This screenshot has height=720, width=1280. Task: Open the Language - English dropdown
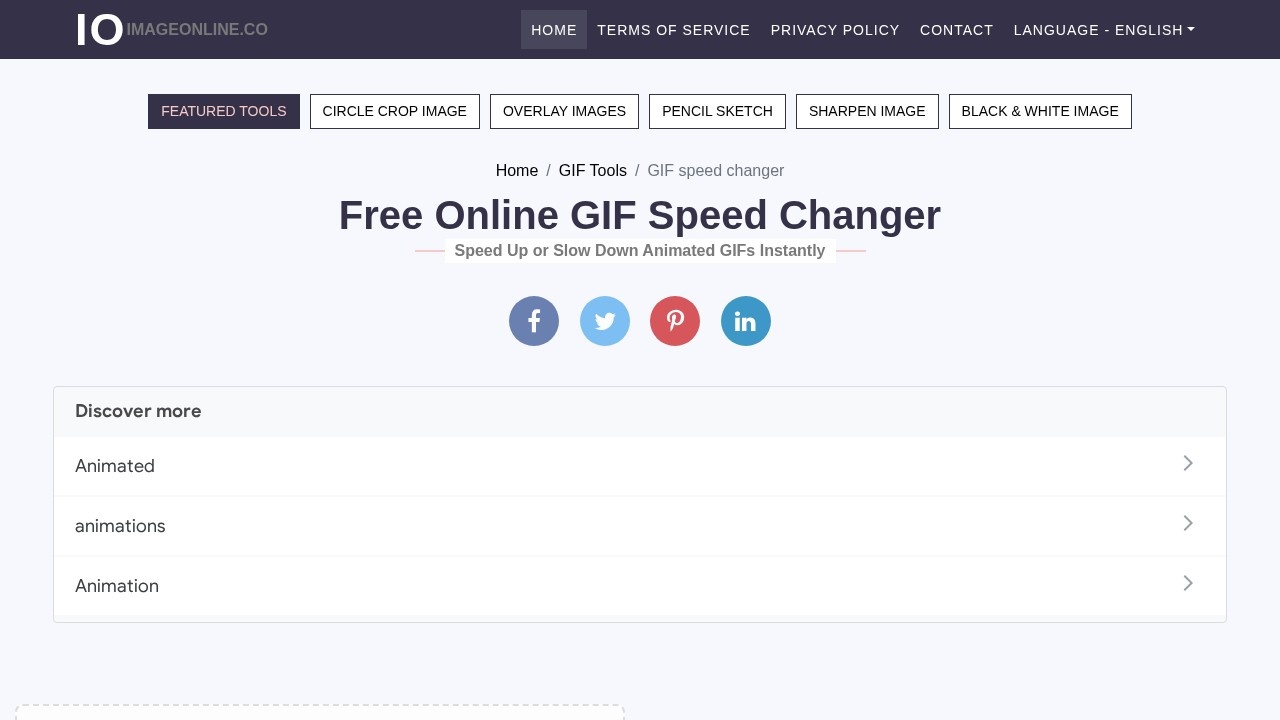coord(1103,30)
